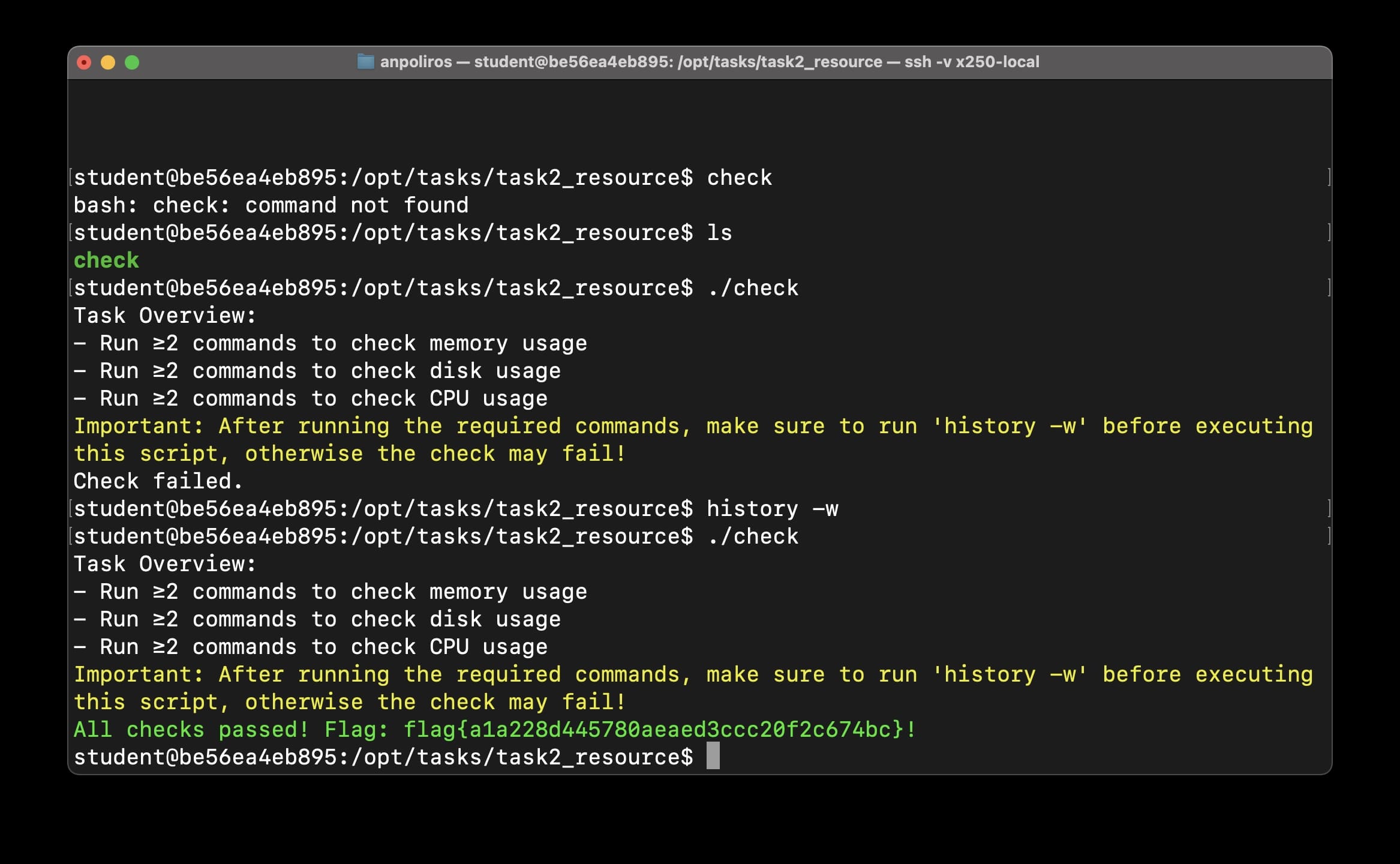Image resolution: width=1400 pixels, height=864 pixels.
Task: Click 'All checks passed!' green text
Action: pos(191,730)
